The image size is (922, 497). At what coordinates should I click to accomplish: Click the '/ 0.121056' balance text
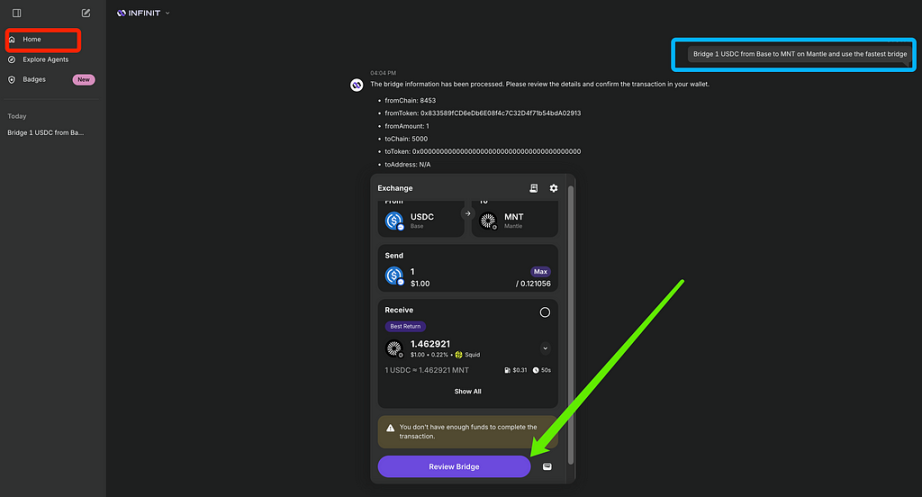[x=533, y=283]
